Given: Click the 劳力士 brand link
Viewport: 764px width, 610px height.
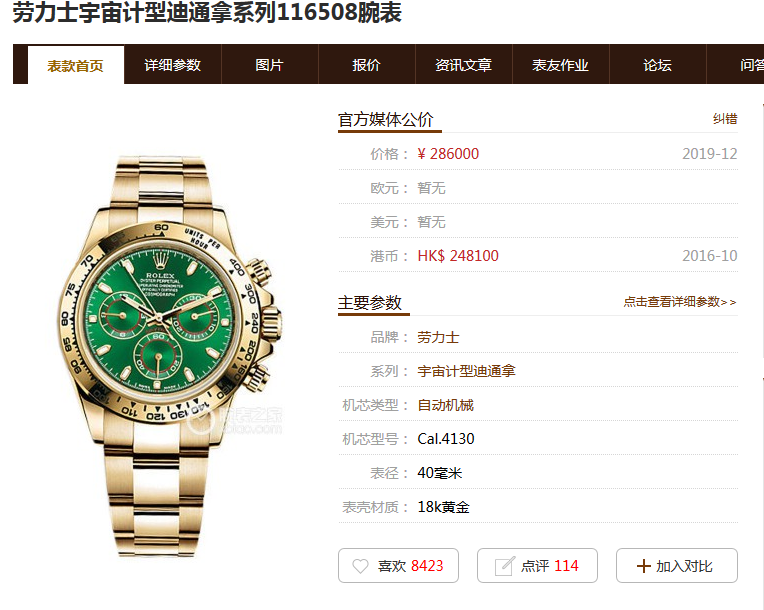Looking at the screenshot, I should pos(438,337).
